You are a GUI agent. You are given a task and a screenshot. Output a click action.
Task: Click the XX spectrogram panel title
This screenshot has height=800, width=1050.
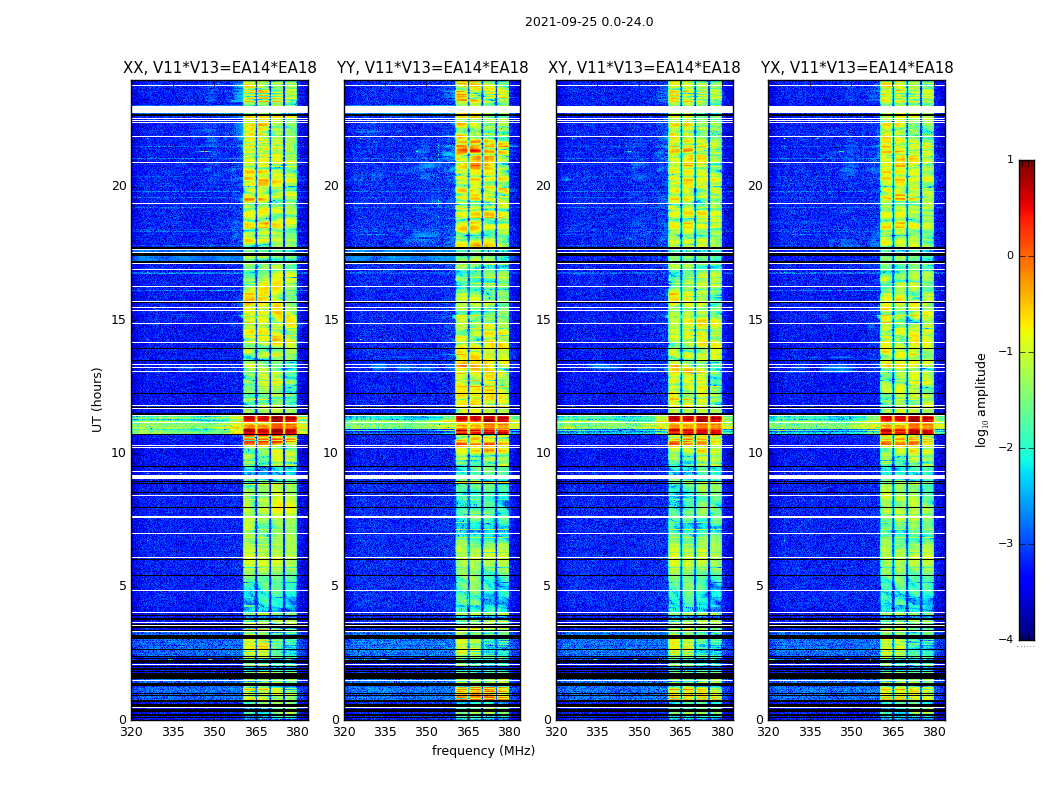click(220, 68)
